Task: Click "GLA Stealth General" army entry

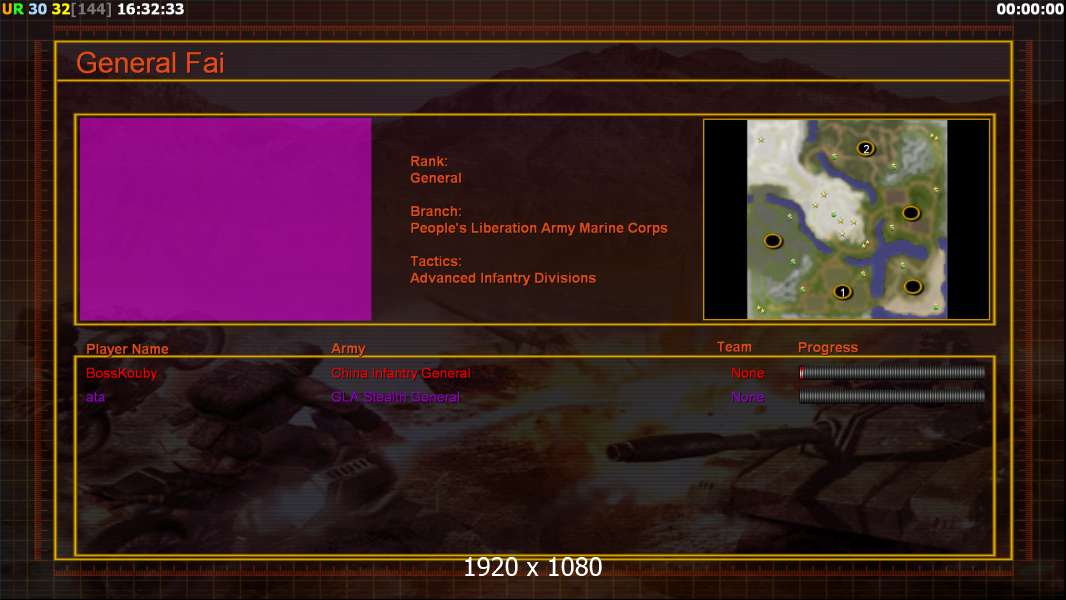Action: point(395,397)
